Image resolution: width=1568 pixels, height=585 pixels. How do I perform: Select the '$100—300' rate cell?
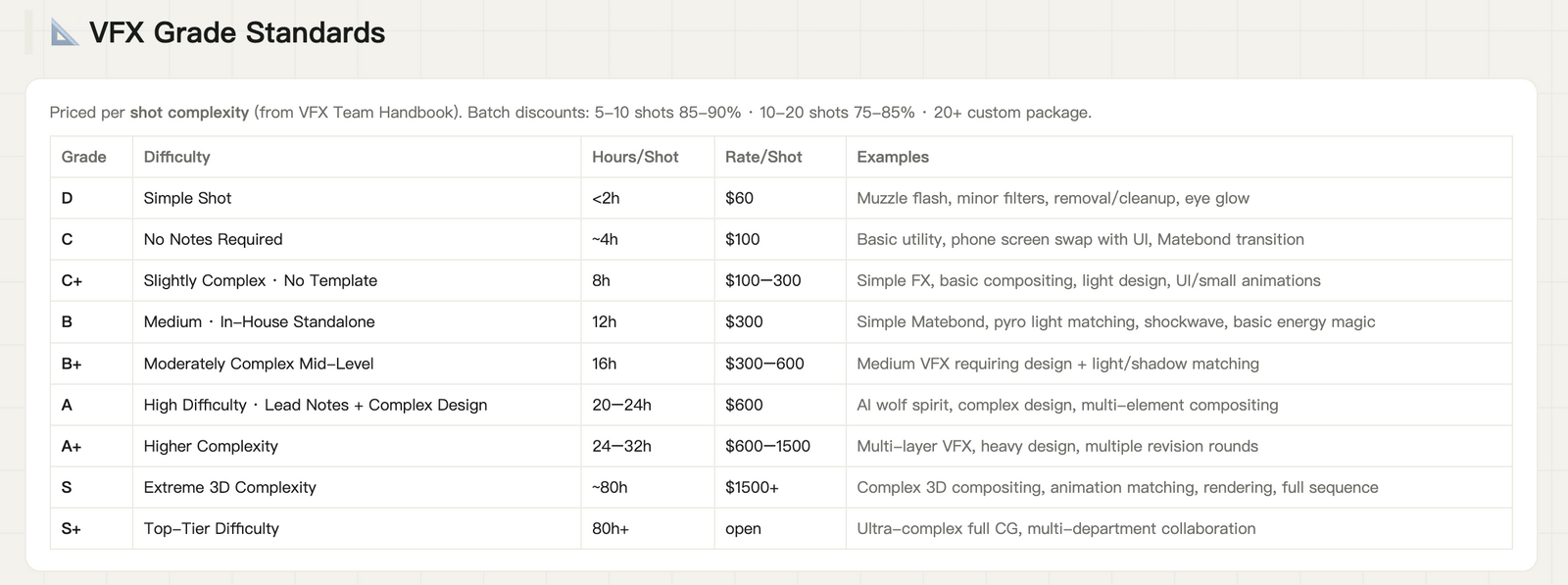click(780, 280)
